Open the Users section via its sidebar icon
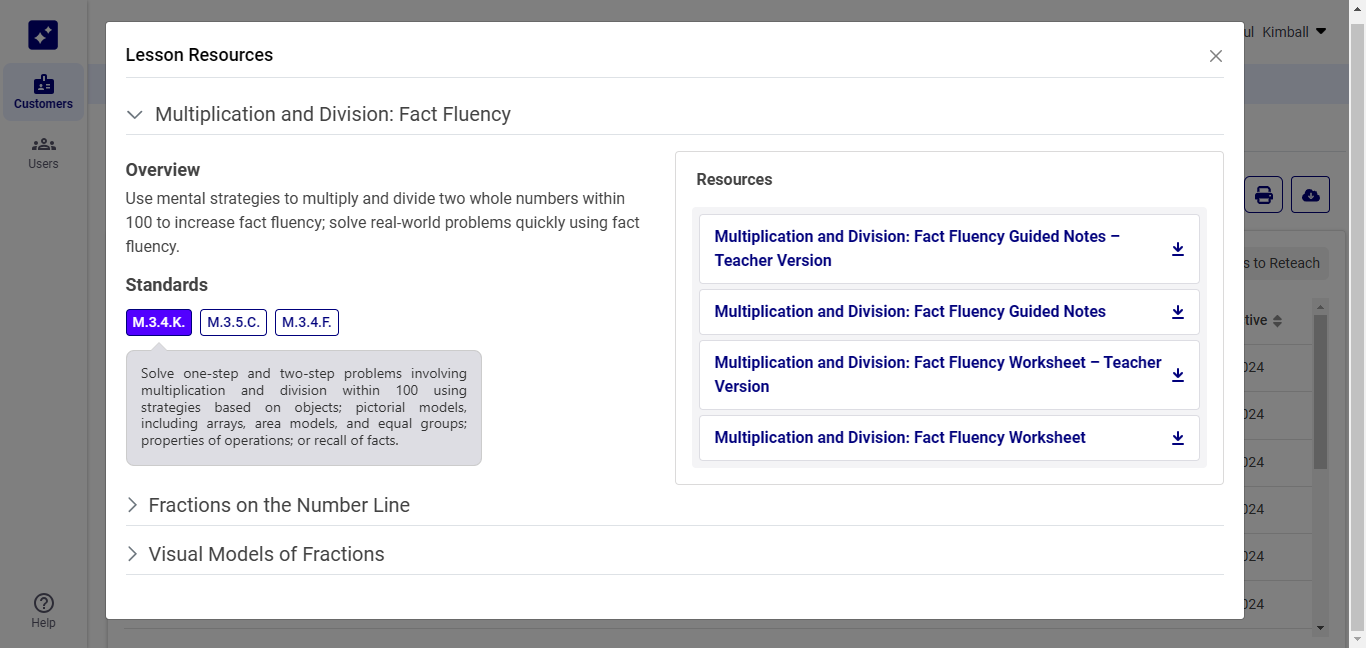The height and width of the screenshot is (648, 1366). 43,152
